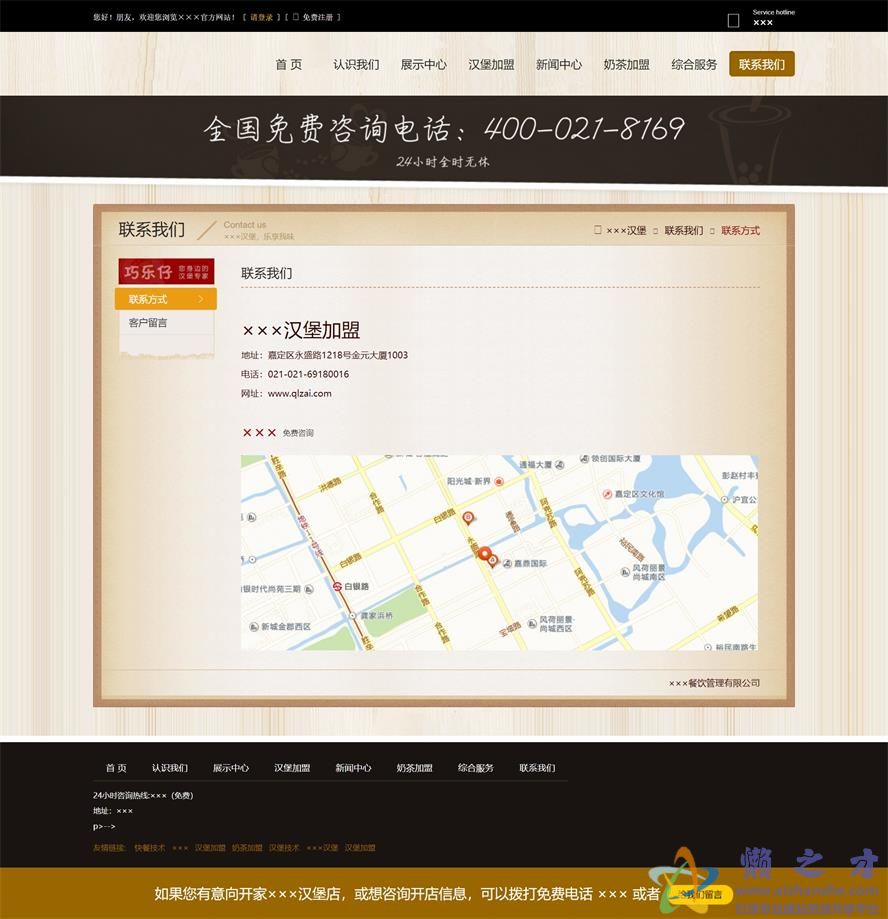Image resolution: width=888 pixels, height=919 pixels.
Task: Open 客户留言 in the left sidebar
Action: point(148,323)
